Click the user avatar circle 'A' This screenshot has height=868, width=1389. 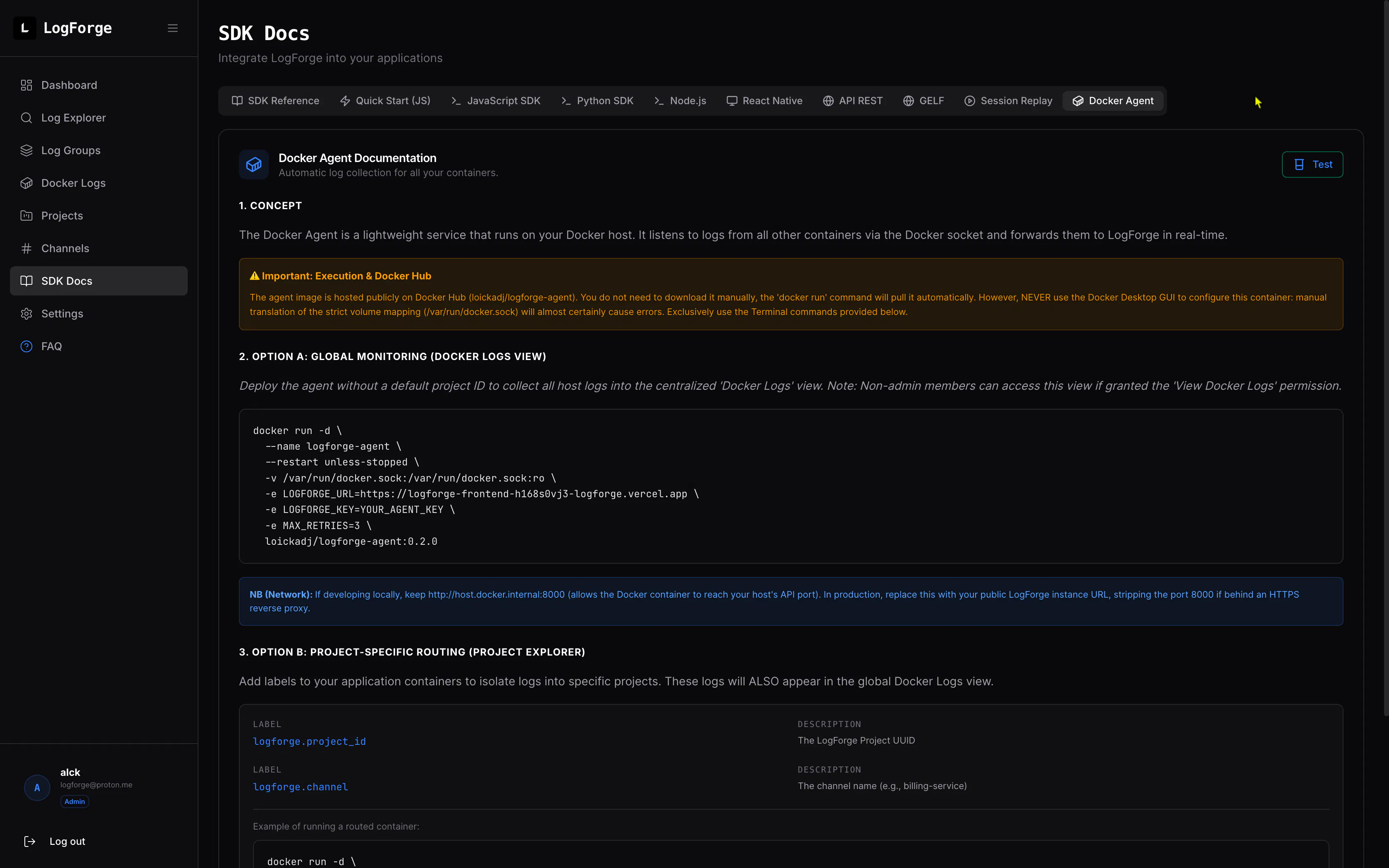click(37, 788)
